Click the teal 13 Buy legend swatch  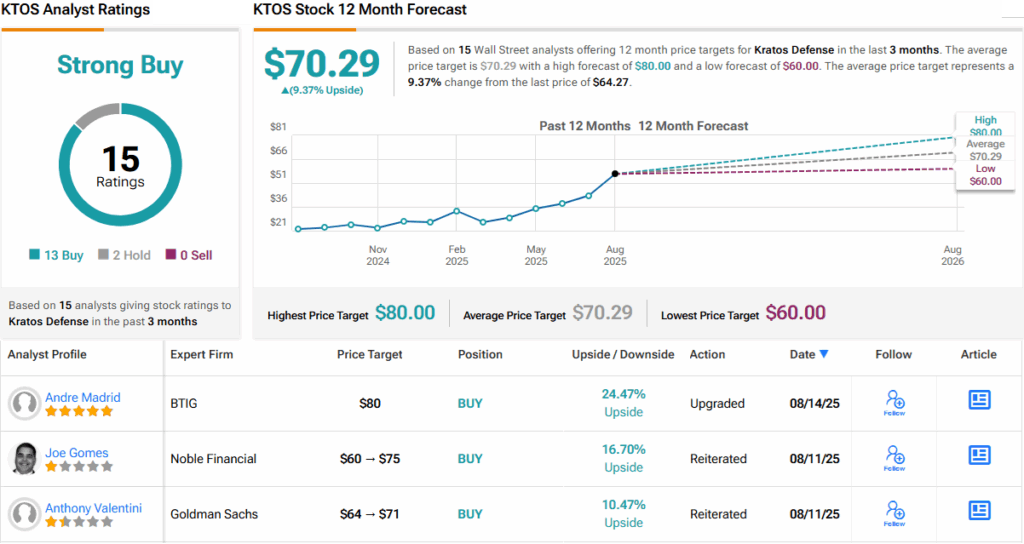(35, 254)
